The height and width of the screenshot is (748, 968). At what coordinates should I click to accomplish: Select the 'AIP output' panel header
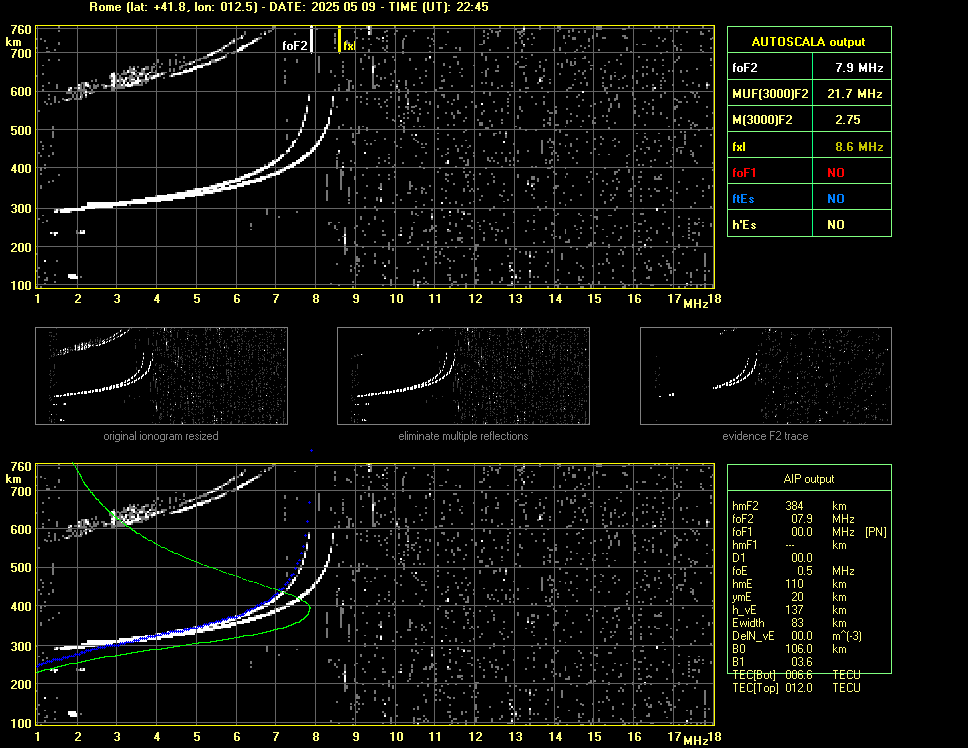click(809, 479)
